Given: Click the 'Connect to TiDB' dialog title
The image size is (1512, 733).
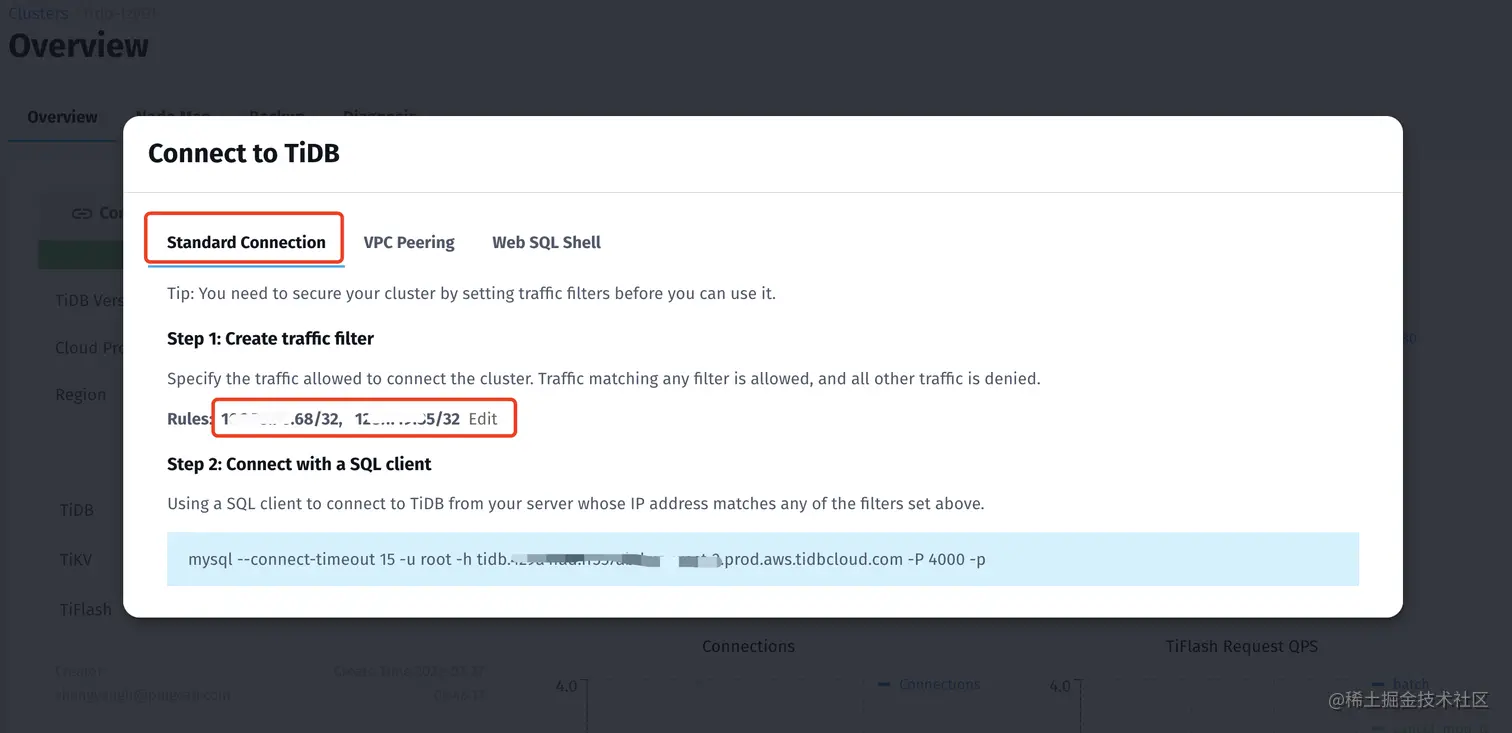Looking at the screenshot, I should point(244,153).
